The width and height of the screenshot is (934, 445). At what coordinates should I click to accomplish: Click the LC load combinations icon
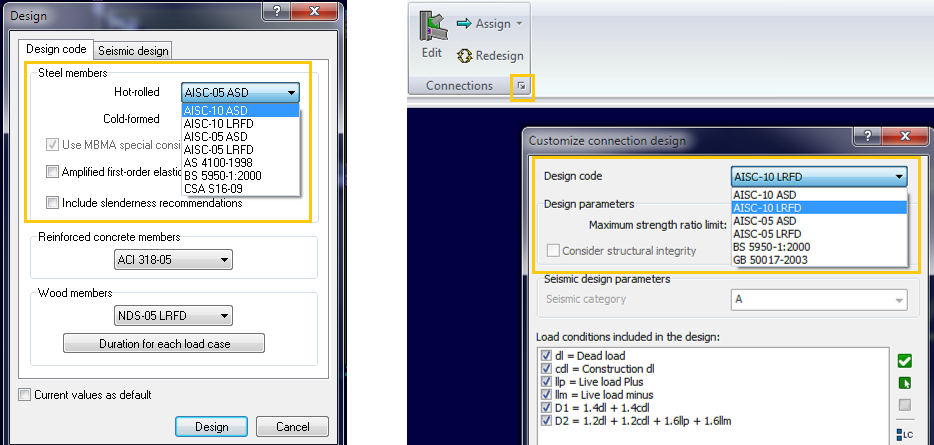click(905, 434)
